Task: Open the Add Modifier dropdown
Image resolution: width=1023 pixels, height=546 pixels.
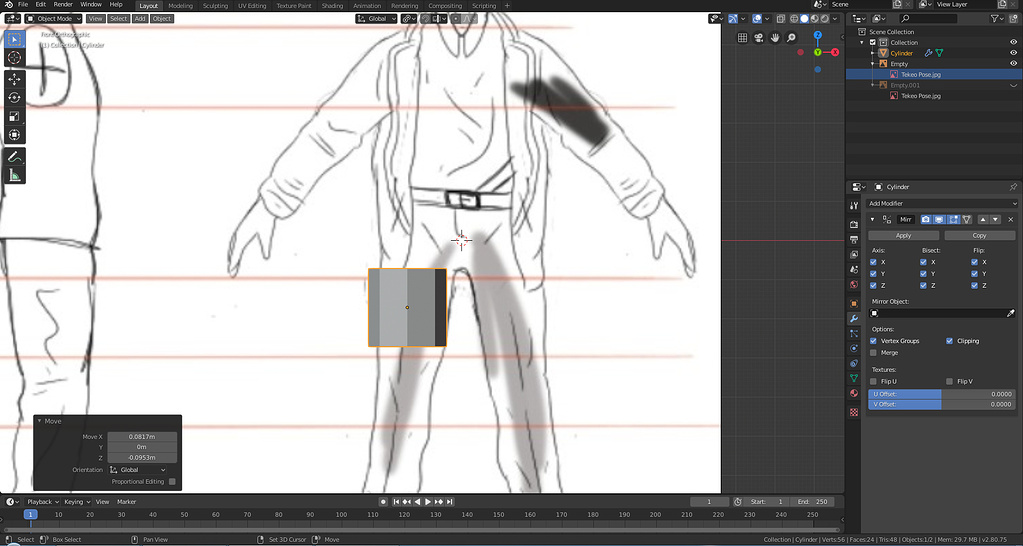Action: click(941, 204)
